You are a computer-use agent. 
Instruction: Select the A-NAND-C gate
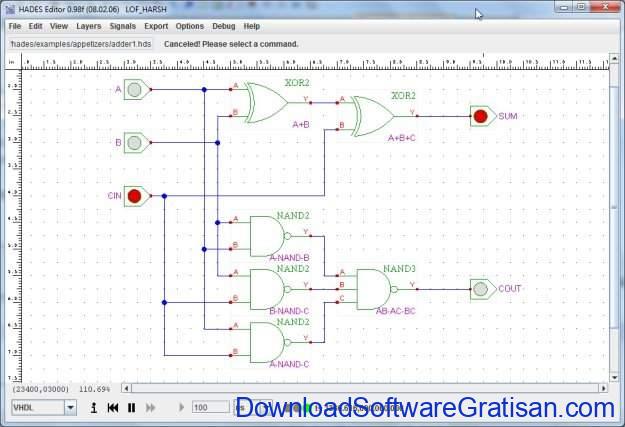tap(267, 342)
